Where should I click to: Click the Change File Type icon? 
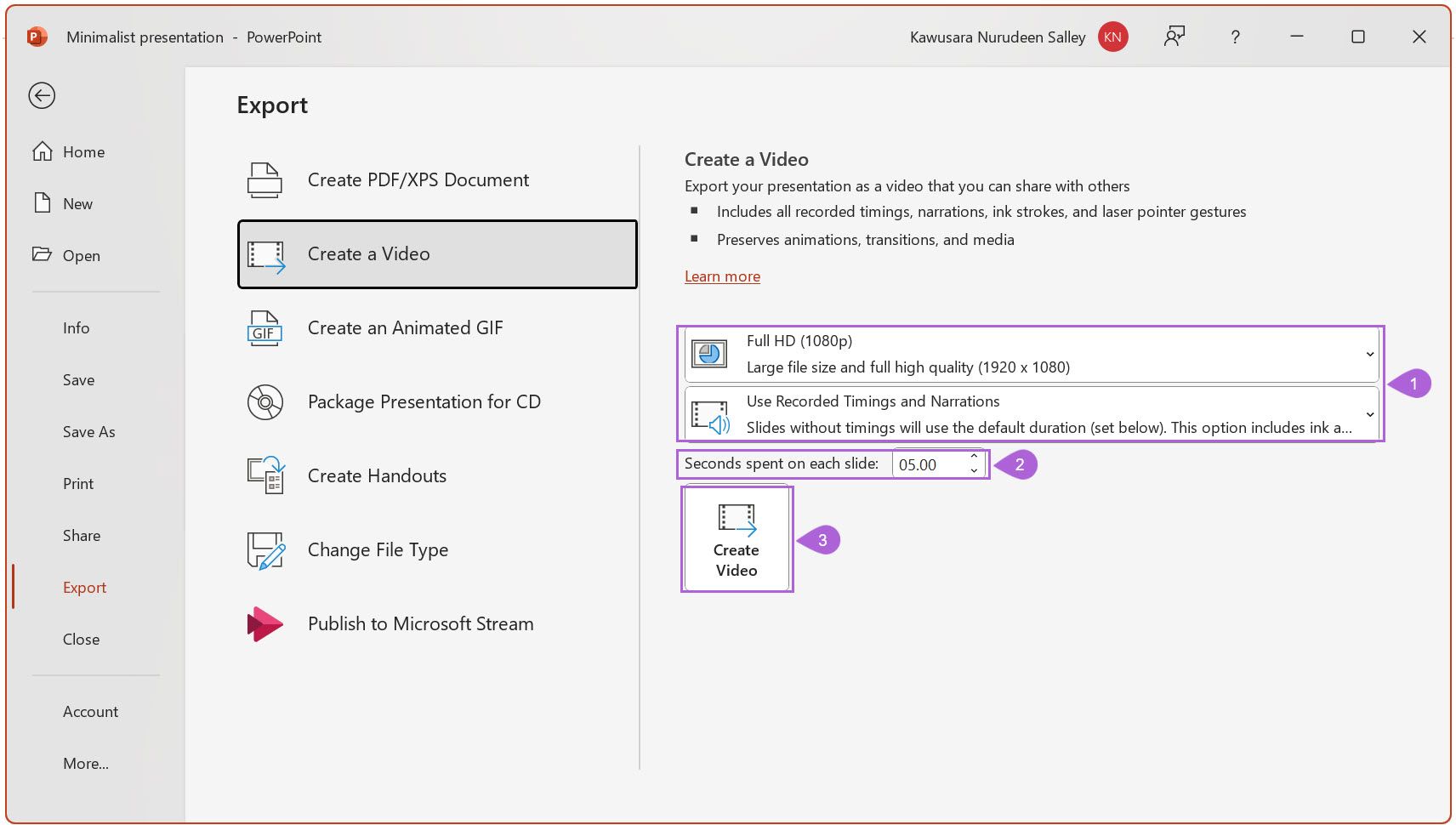point(266,550)
